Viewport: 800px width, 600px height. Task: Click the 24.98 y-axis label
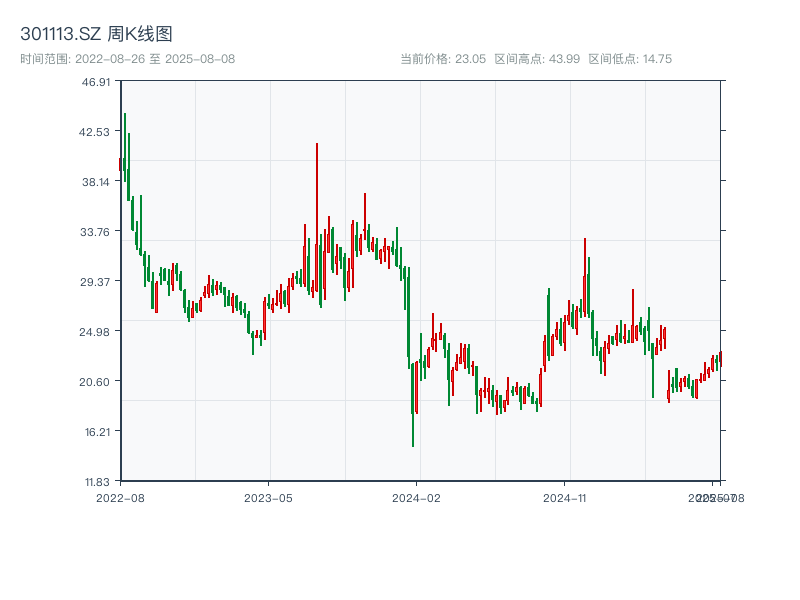(x=96, y=332)
